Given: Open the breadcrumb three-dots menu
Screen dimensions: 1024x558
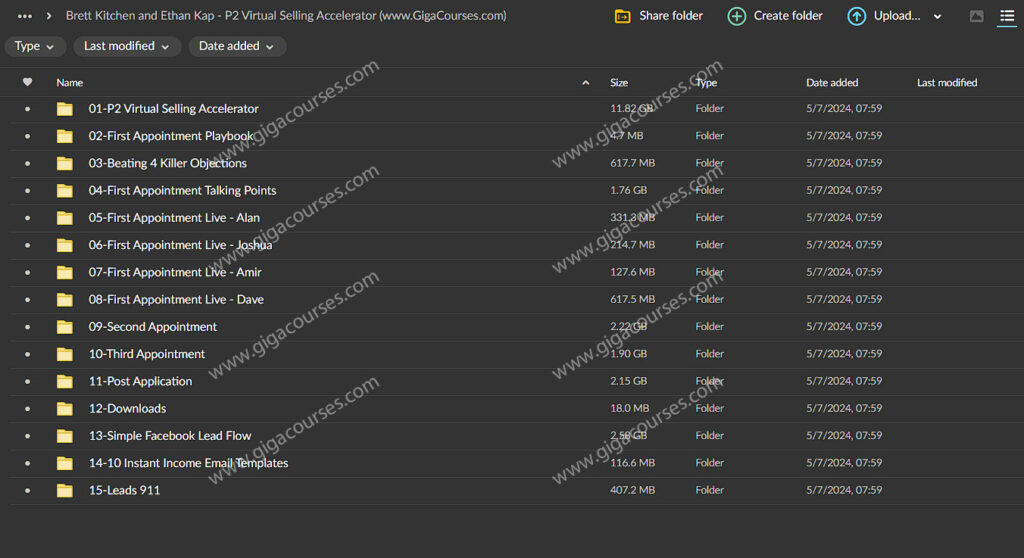Looking at the screenshot, I should (x=25, y=16).
